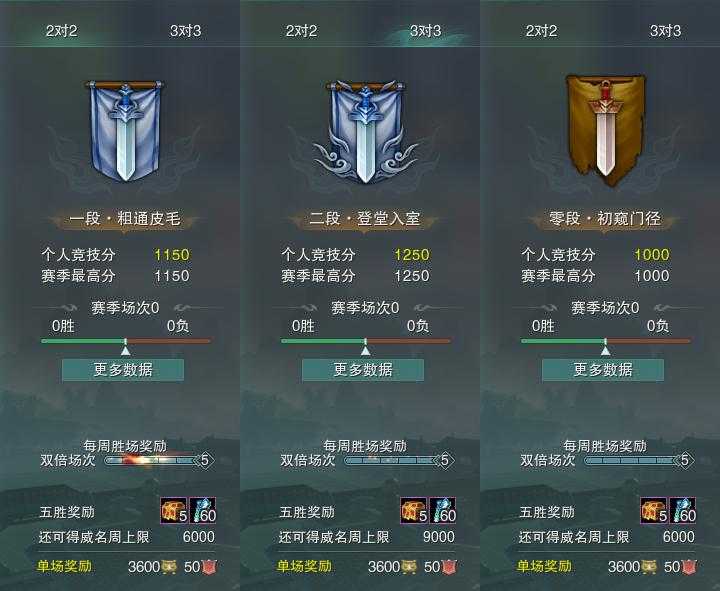Viewport: 720px width, 591px height.
Task: Click the blue item x60 reward icon in left panel
Action: (x=203, y=511)
